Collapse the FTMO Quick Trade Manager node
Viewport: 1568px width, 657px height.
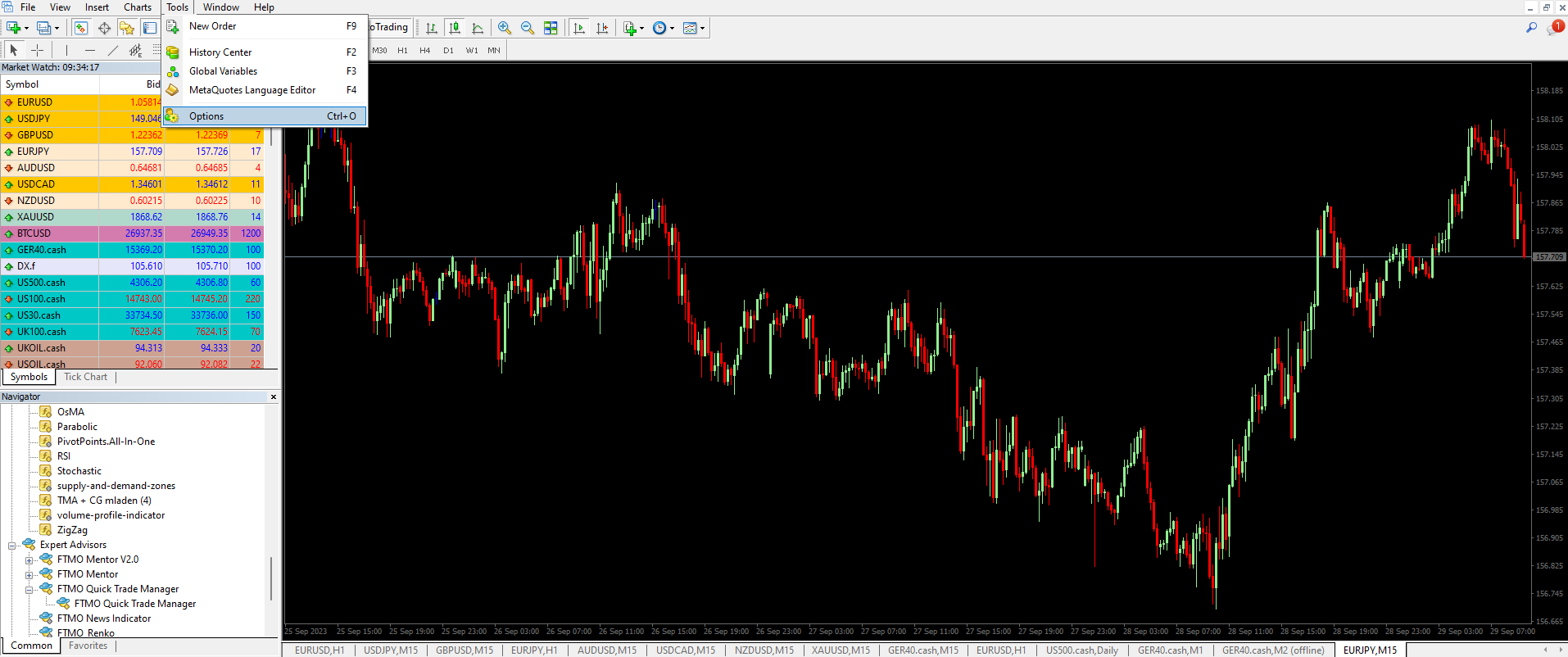click(x=29, y=590)
